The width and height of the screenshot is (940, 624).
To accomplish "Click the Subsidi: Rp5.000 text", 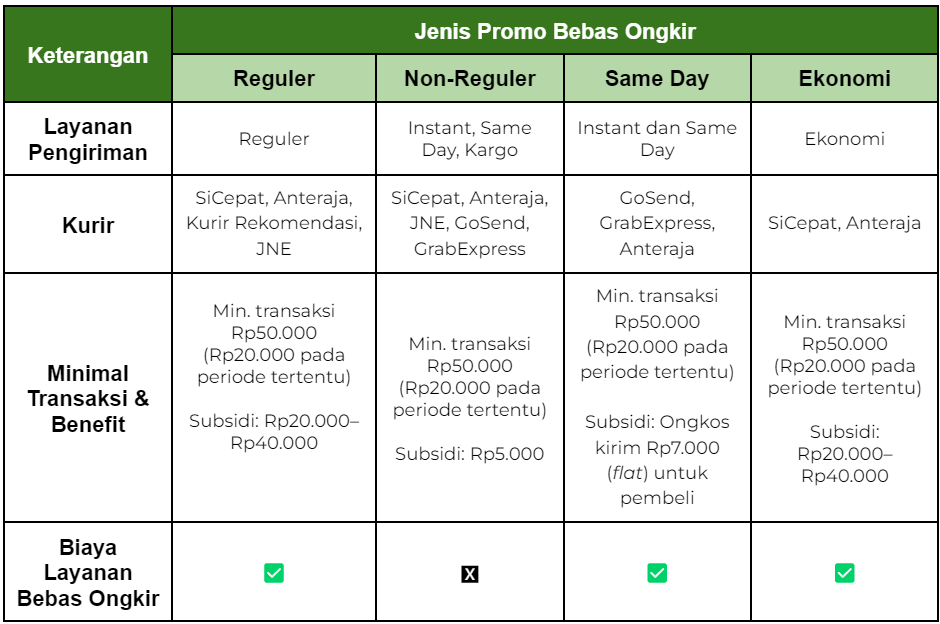I will tap(469, 454).
